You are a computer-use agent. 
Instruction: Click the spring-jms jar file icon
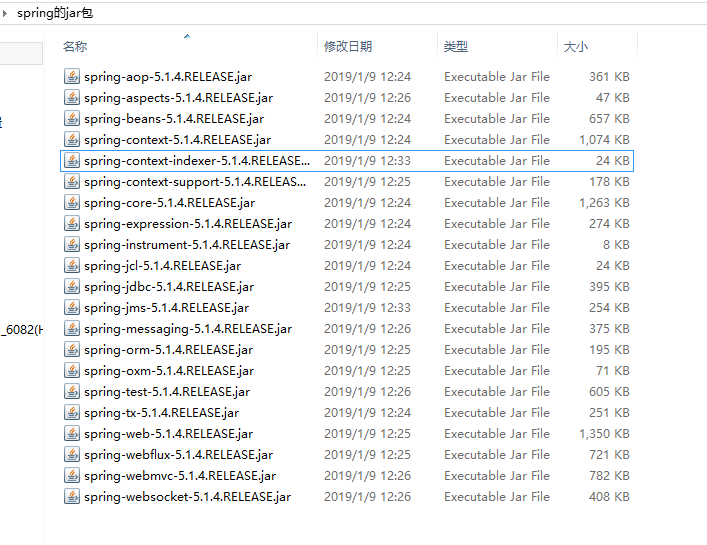(72, 307)
